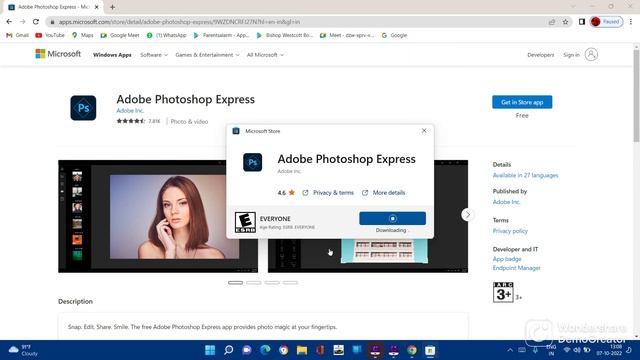Open the taskbar clock showing 13:08

(609, 350)
